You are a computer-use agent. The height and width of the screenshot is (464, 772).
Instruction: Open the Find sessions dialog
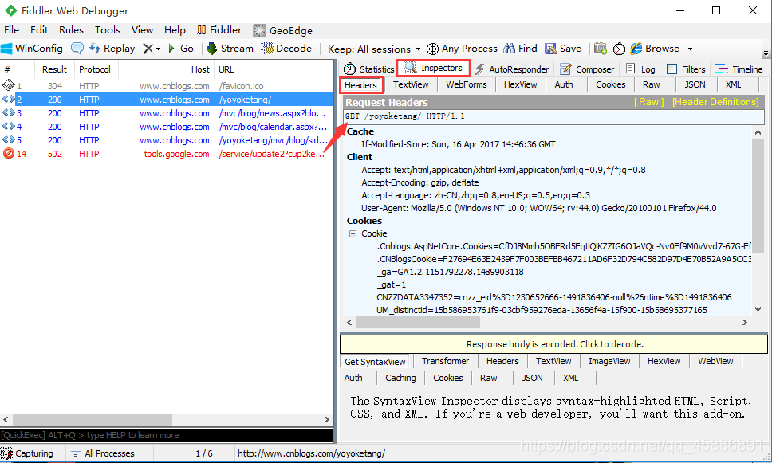pos(520,48)
